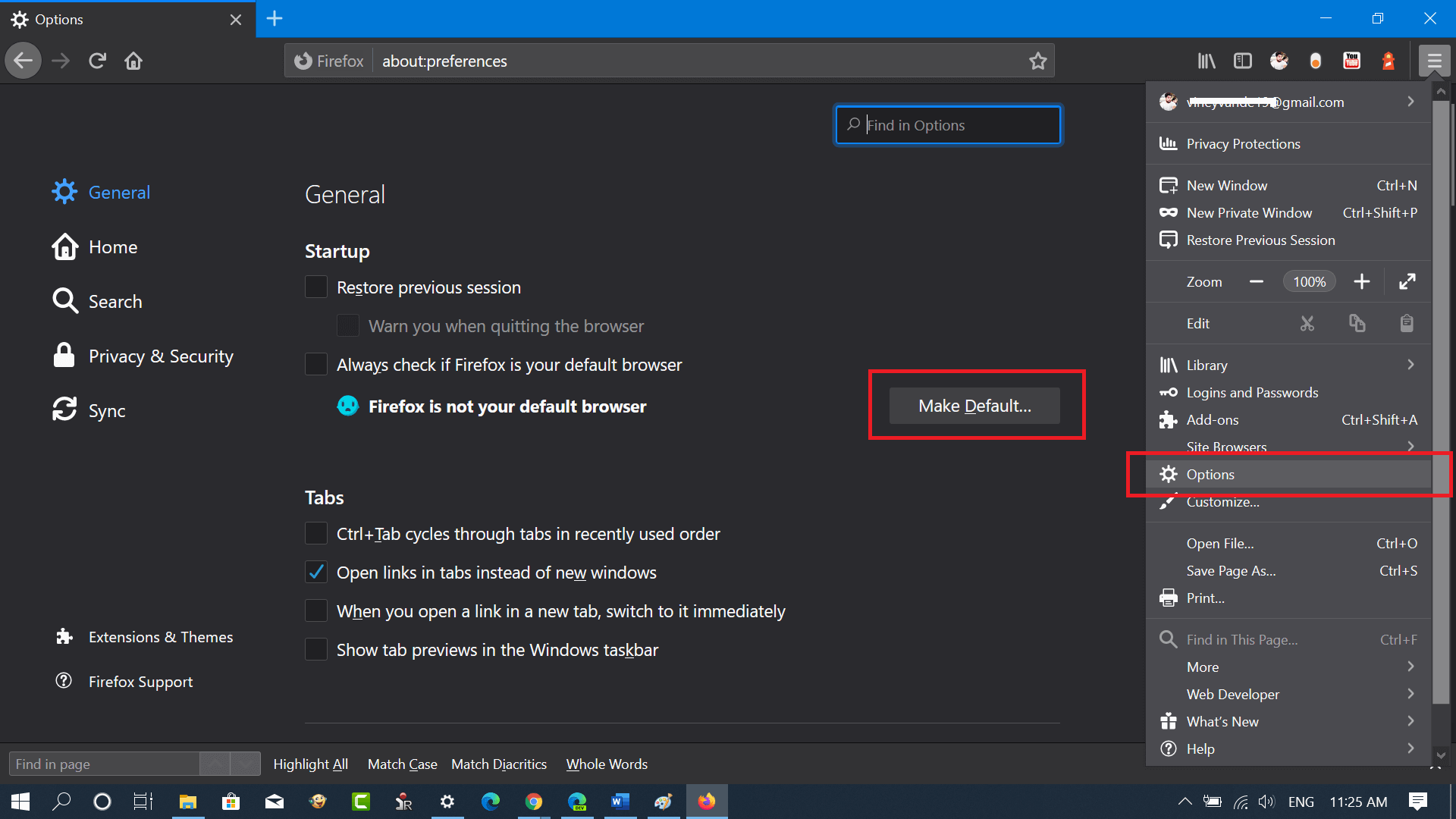Viewport: 1456px width, 819px height.
Task: Open the Action Center notification icon
Action: pyautogui.click(x=1418, y=802)
